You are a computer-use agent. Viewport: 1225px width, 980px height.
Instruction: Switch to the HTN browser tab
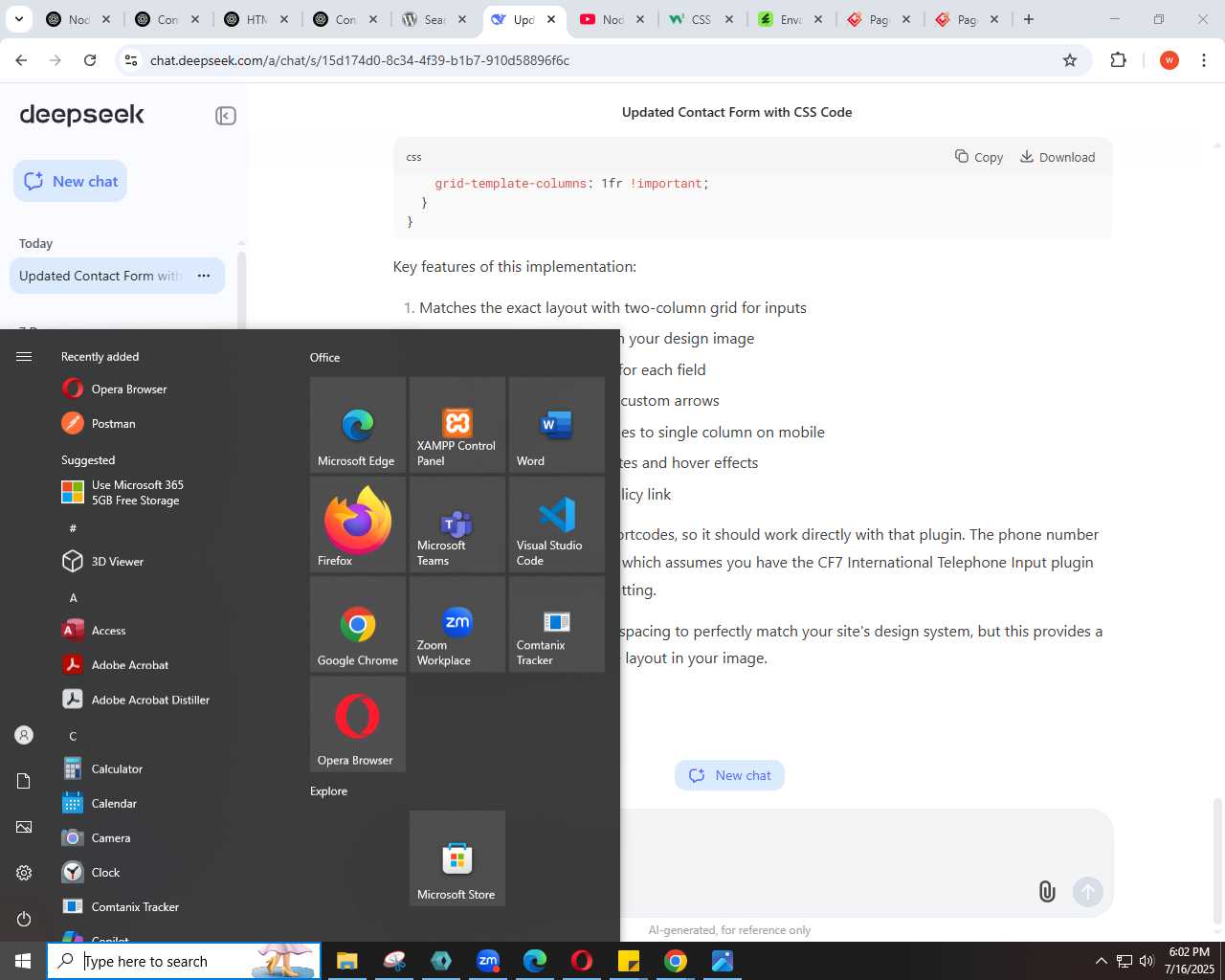pos(256,19)
